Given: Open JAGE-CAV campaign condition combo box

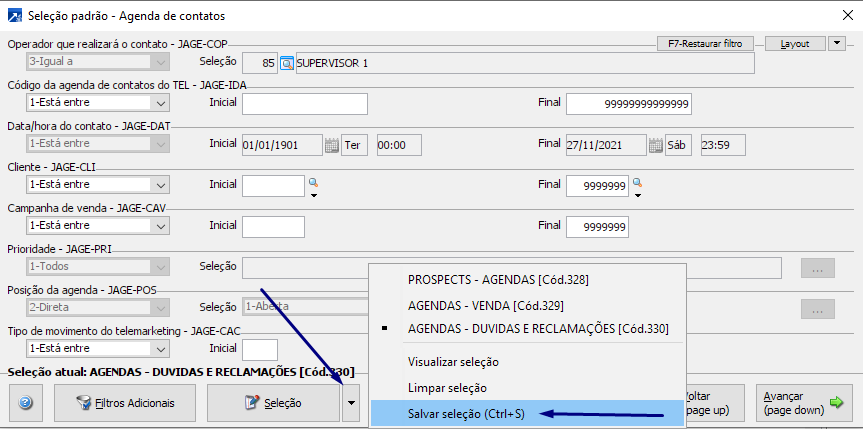Looking at the screenshot, I should [x=98, y=225].
